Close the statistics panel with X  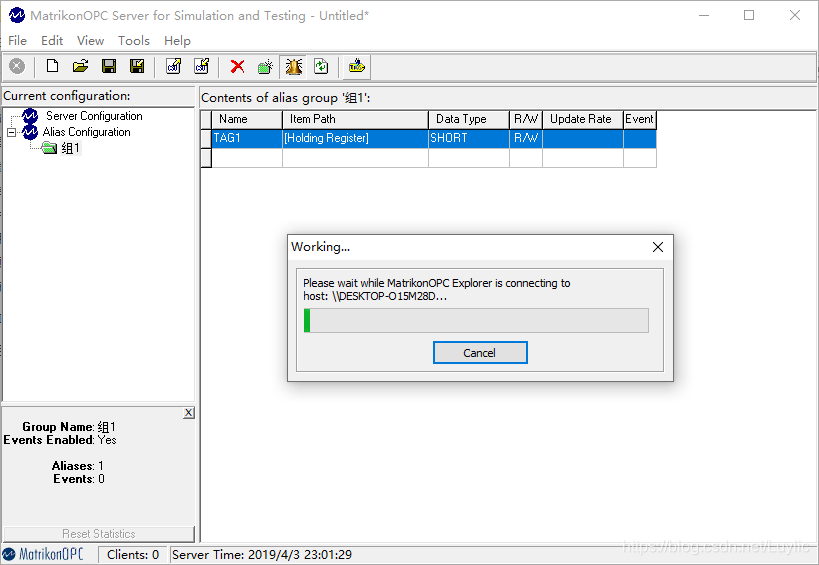tap(189, 413)
